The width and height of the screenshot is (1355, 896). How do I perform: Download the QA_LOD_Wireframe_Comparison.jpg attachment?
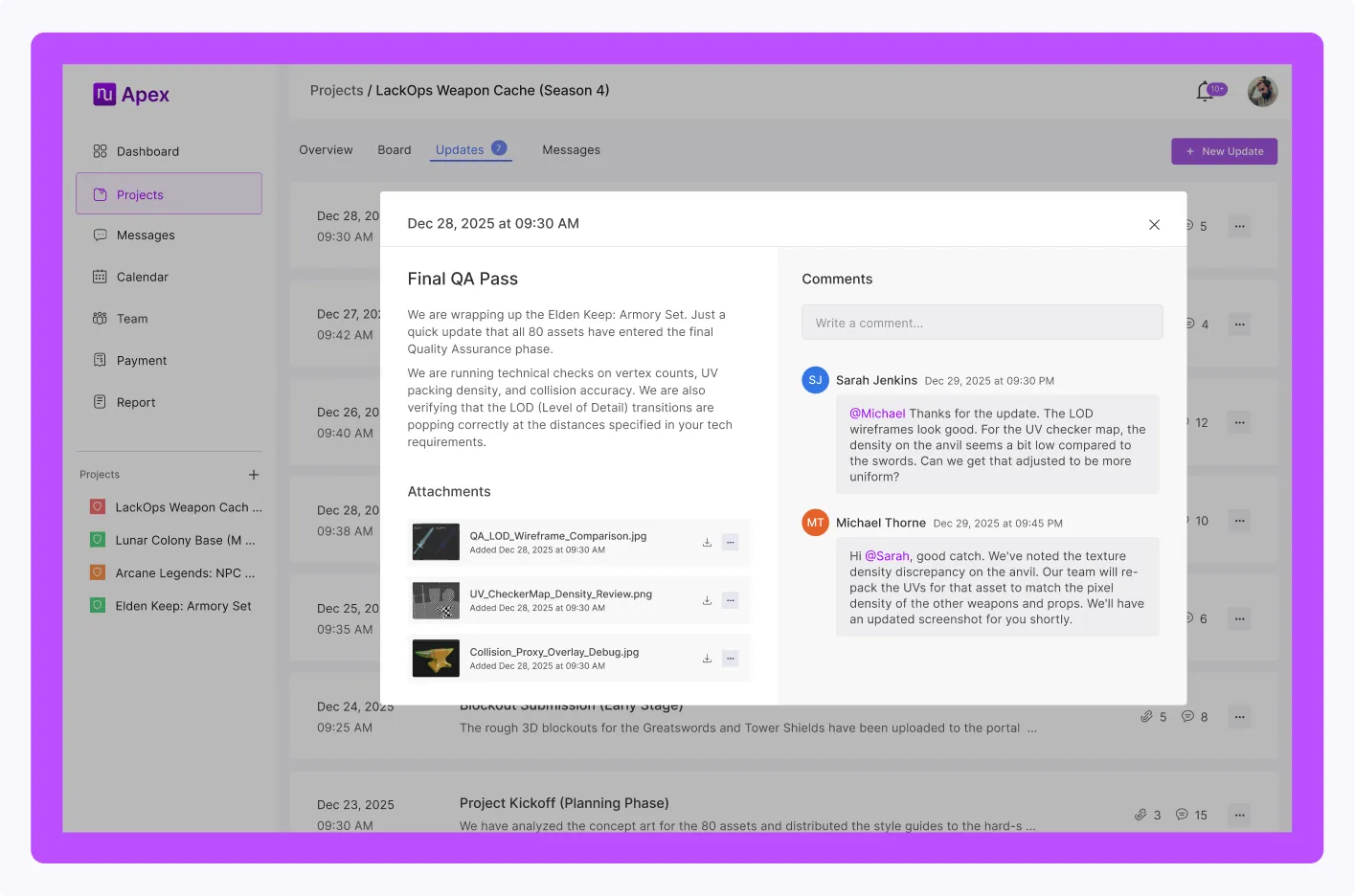tap(707, 543)
